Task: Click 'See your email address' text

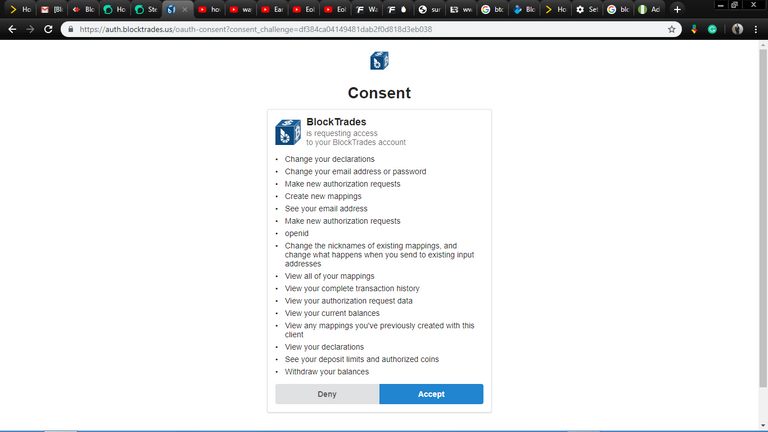Action: click(x=326, y=209)
